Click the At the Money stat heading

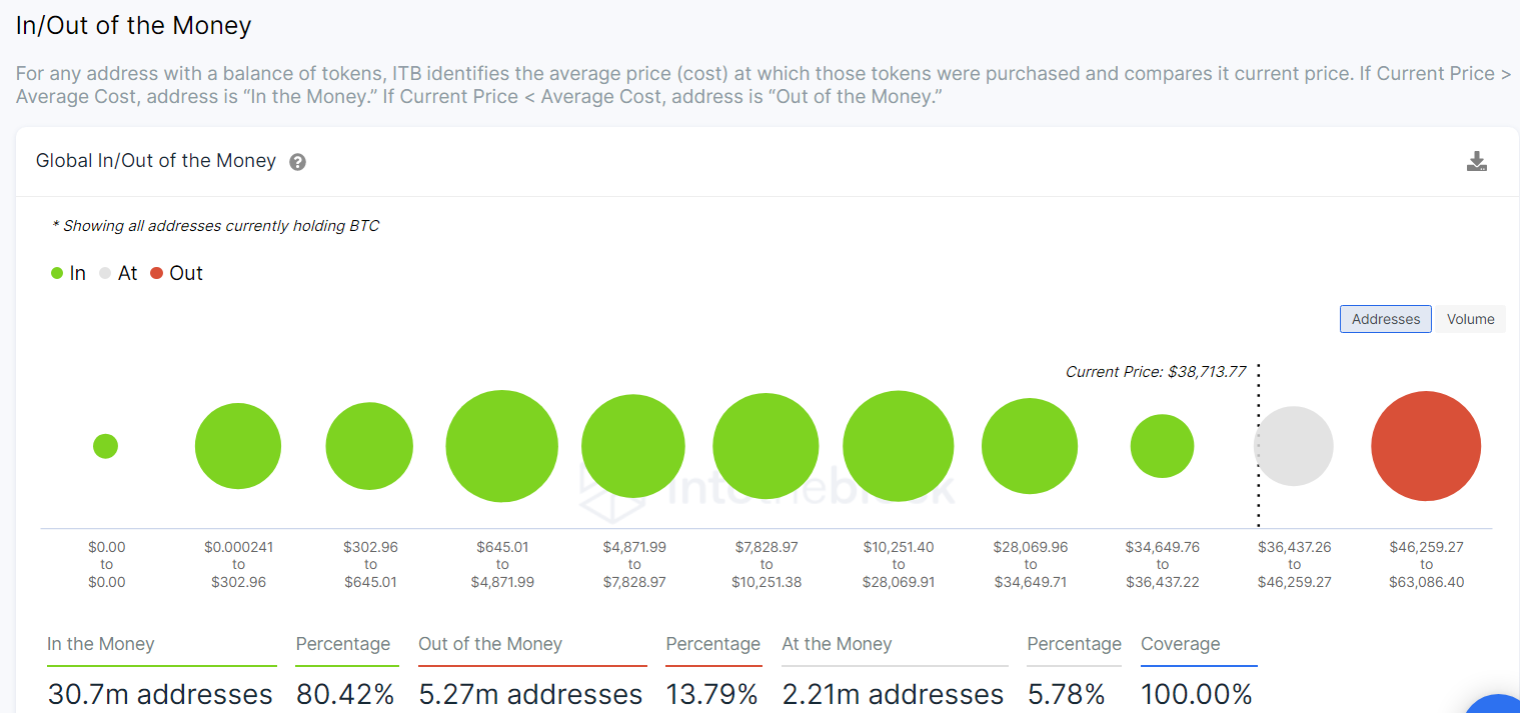click(837, 644)
